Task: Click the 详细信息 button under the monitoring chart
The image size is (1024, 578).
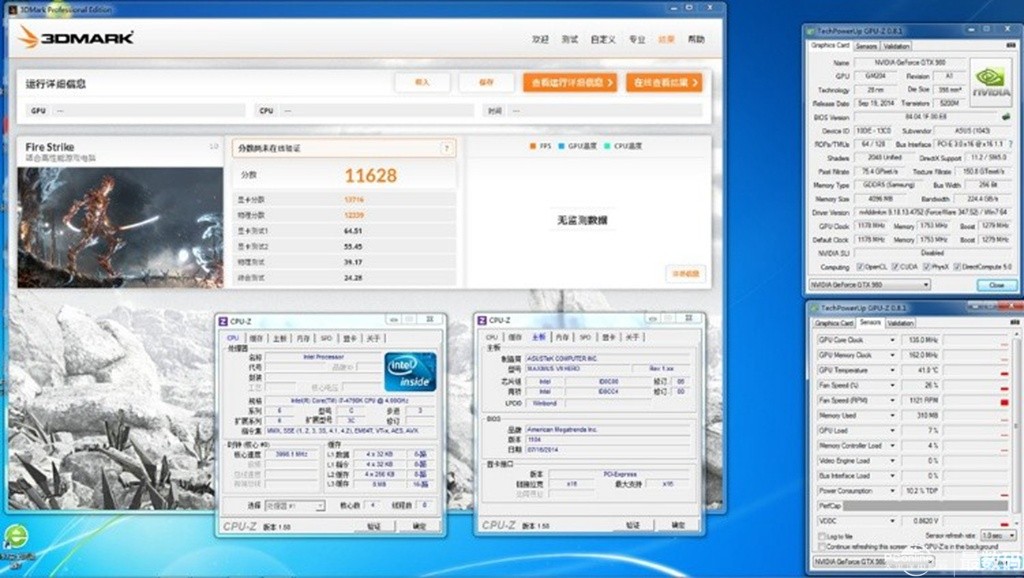Action: (685, 274)
